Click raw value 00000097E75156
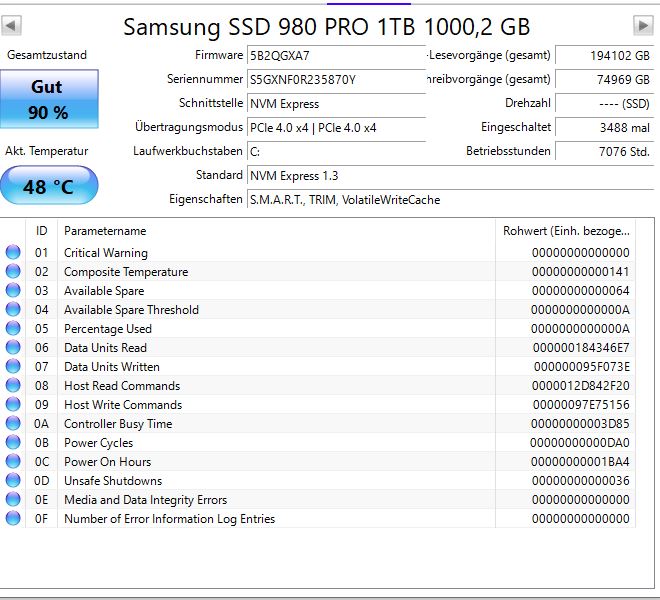The width and height of the screenshot is (660, 600). (581, 405)
